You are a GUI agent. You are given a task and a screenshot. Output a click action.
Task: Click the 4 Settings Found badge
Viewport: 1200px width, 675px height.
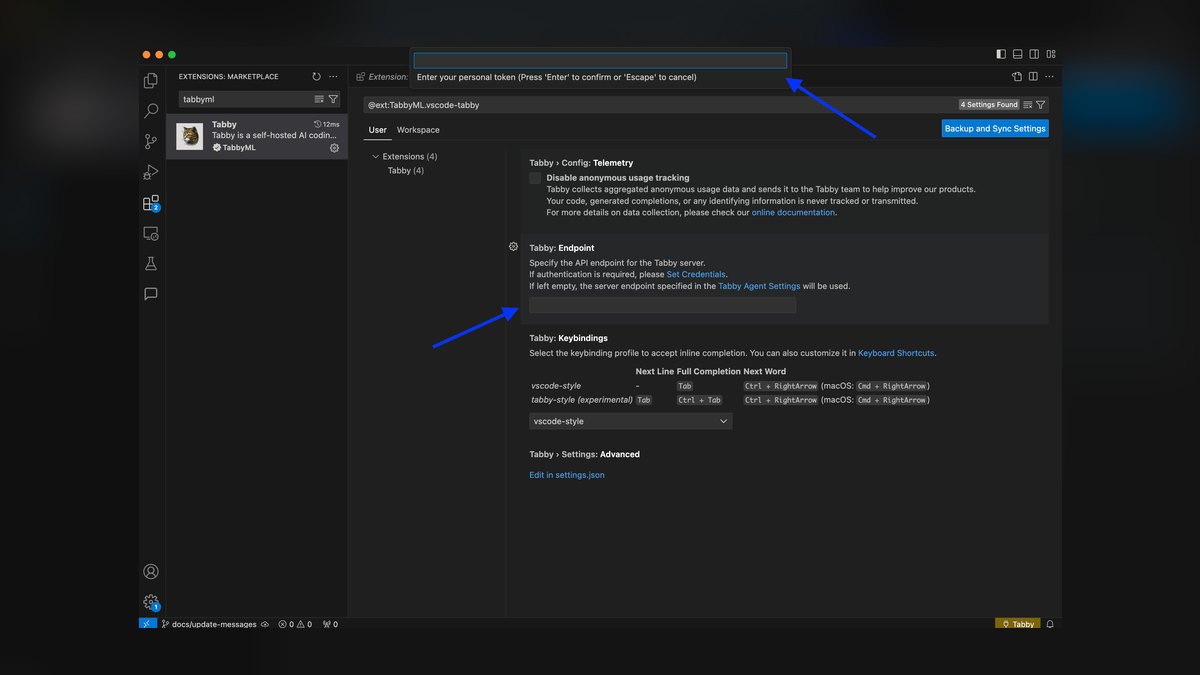point(988,104)
